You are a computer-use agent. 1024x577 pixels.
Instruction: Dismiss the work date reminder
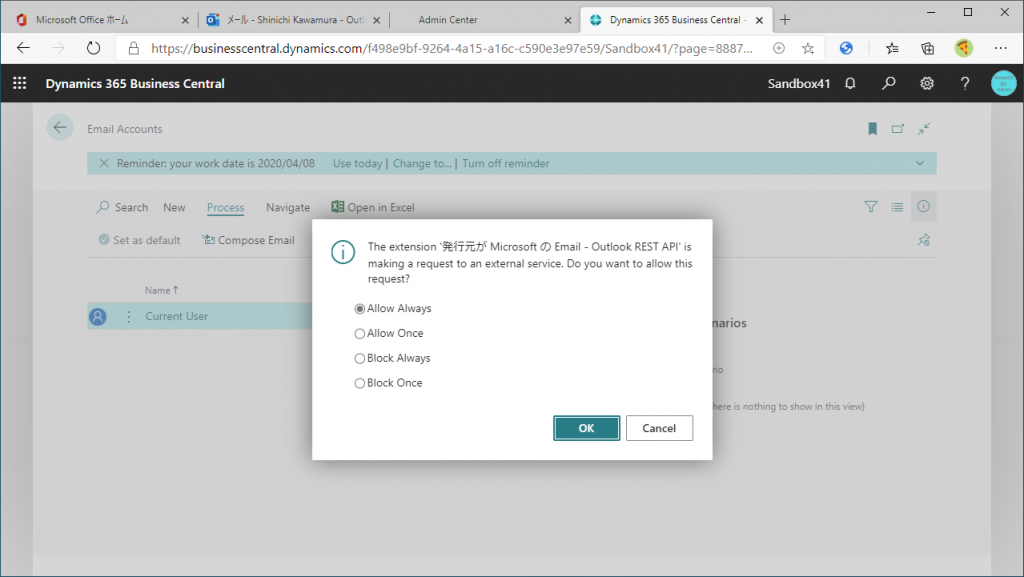pyautogui.click(x=103, y=163)
